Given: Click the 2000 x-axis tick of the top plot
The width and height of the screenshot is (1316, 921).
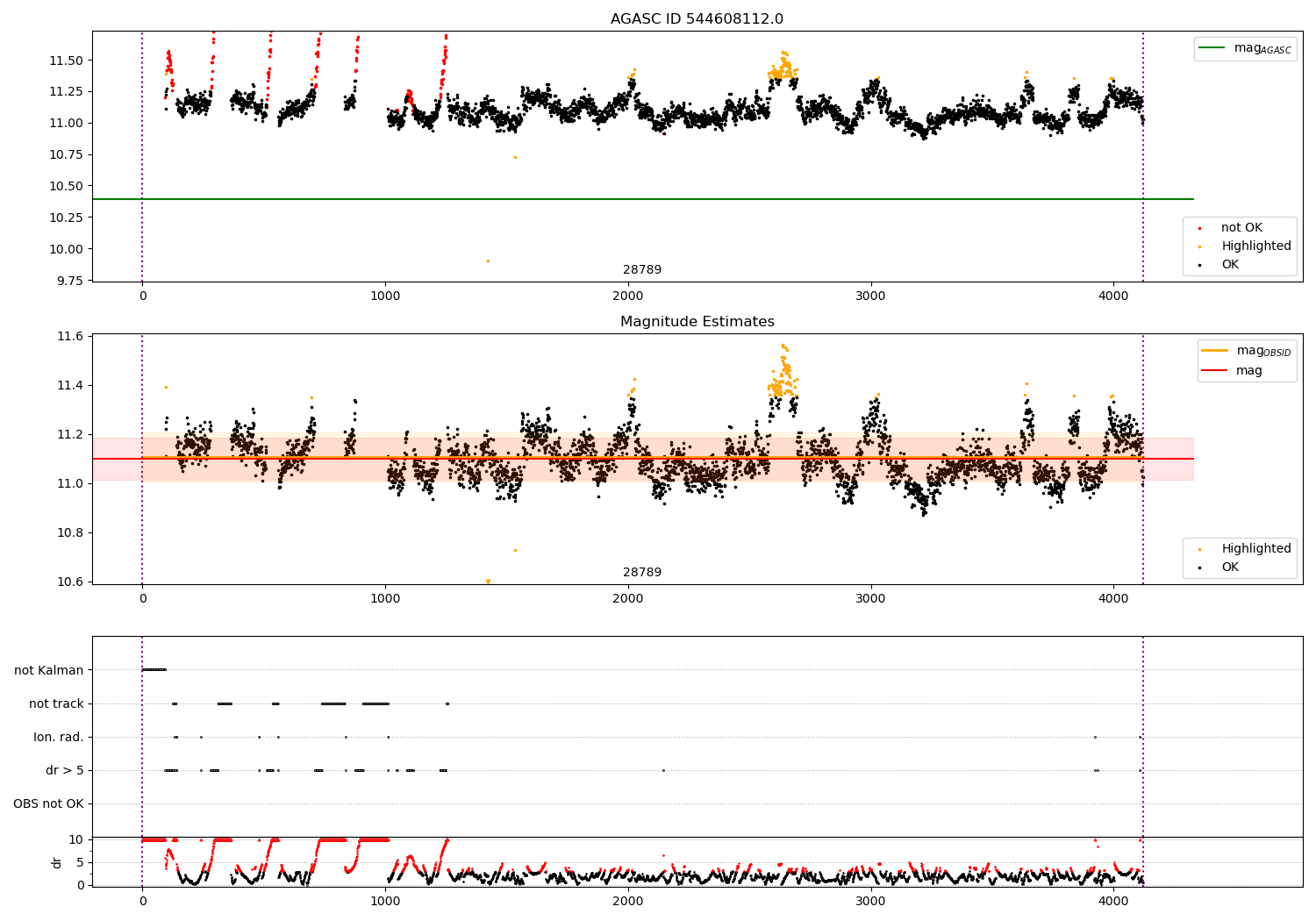Looking at the screenshot, I should coord(628,296).
